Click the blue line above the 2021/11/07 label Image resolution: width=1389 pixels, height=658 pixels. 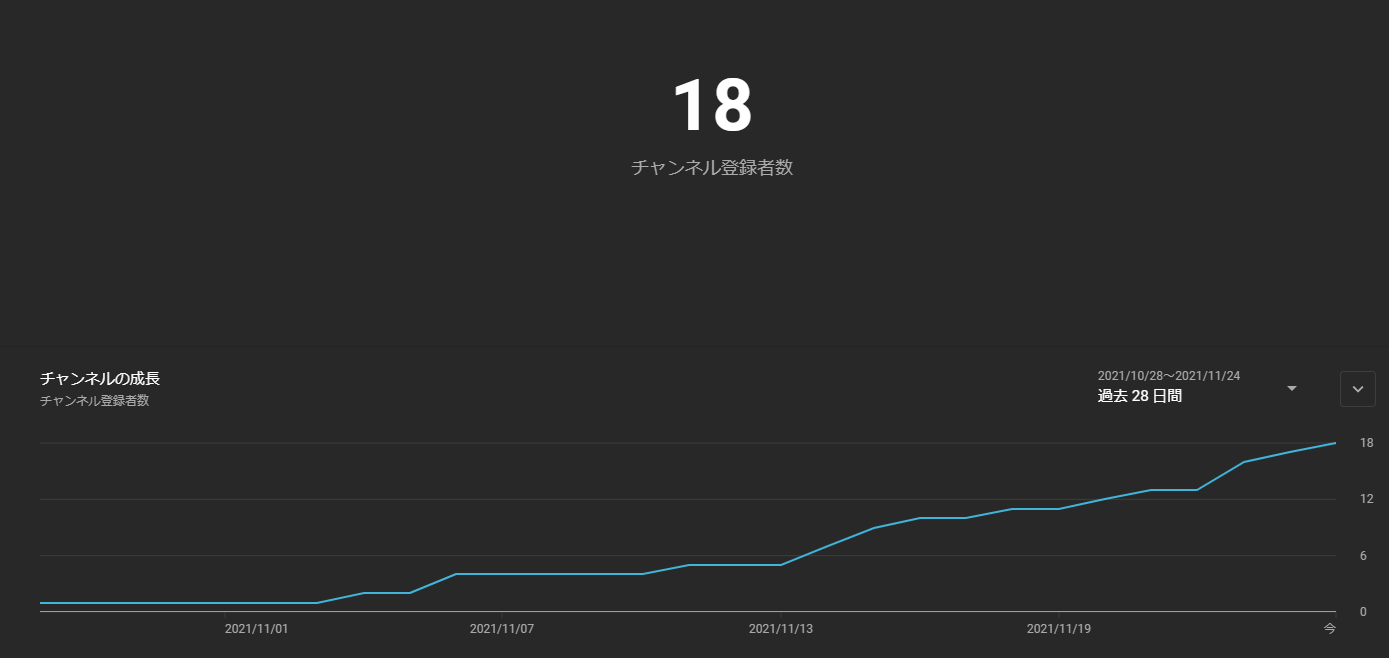(x=502, y=574)
